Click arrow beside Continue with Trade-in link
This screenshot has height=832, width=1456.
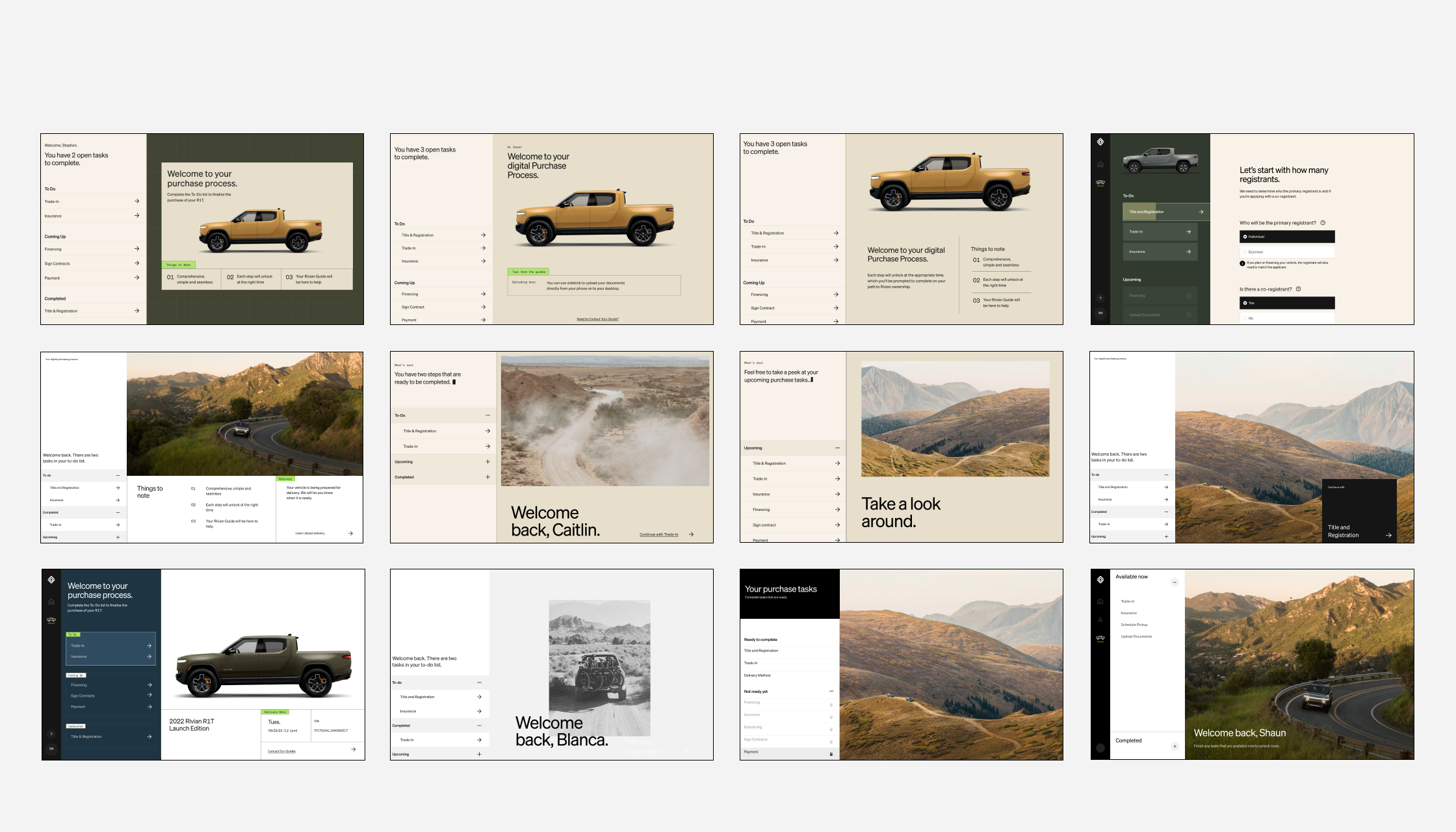[x=691, y=534]
